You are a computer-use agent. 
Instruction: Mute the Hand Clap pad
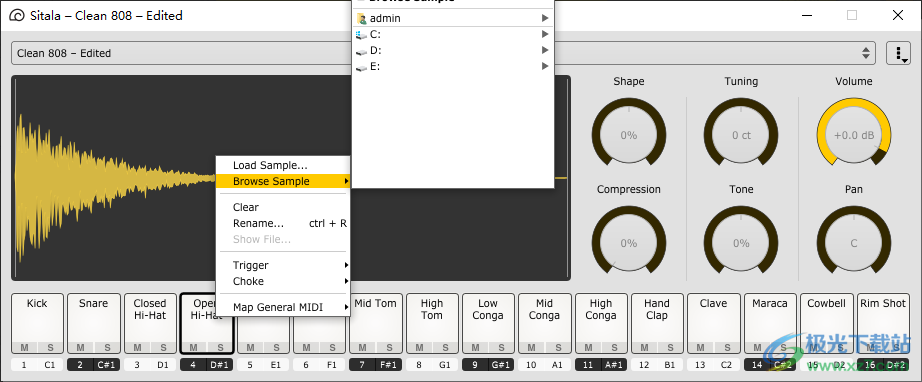[x=644, y=347]
